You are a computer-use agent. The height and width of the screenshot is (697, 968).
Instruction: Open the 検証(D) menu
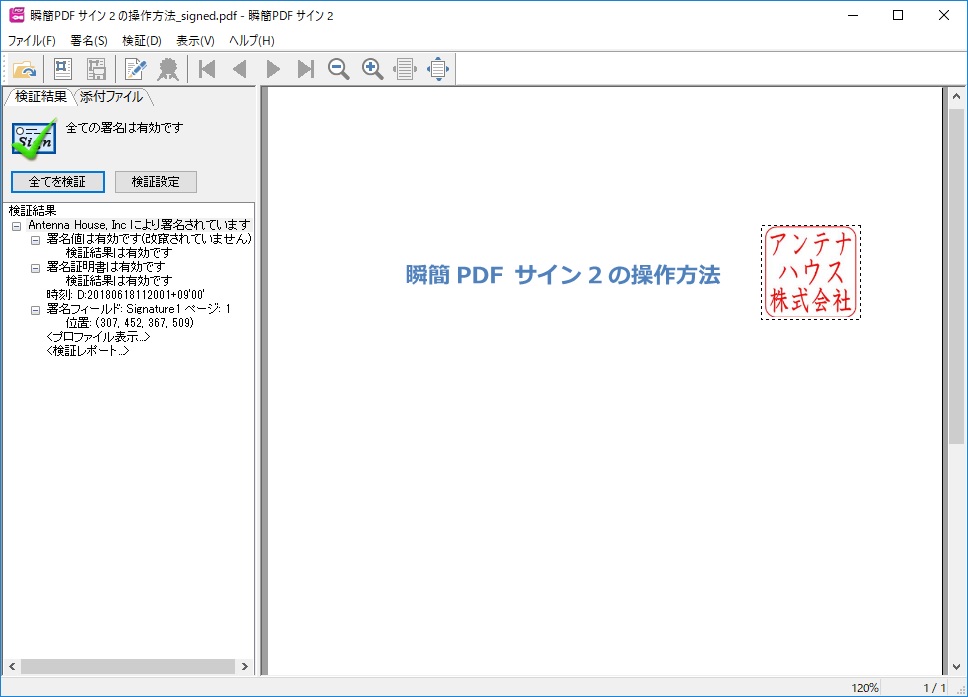(142, 41)
